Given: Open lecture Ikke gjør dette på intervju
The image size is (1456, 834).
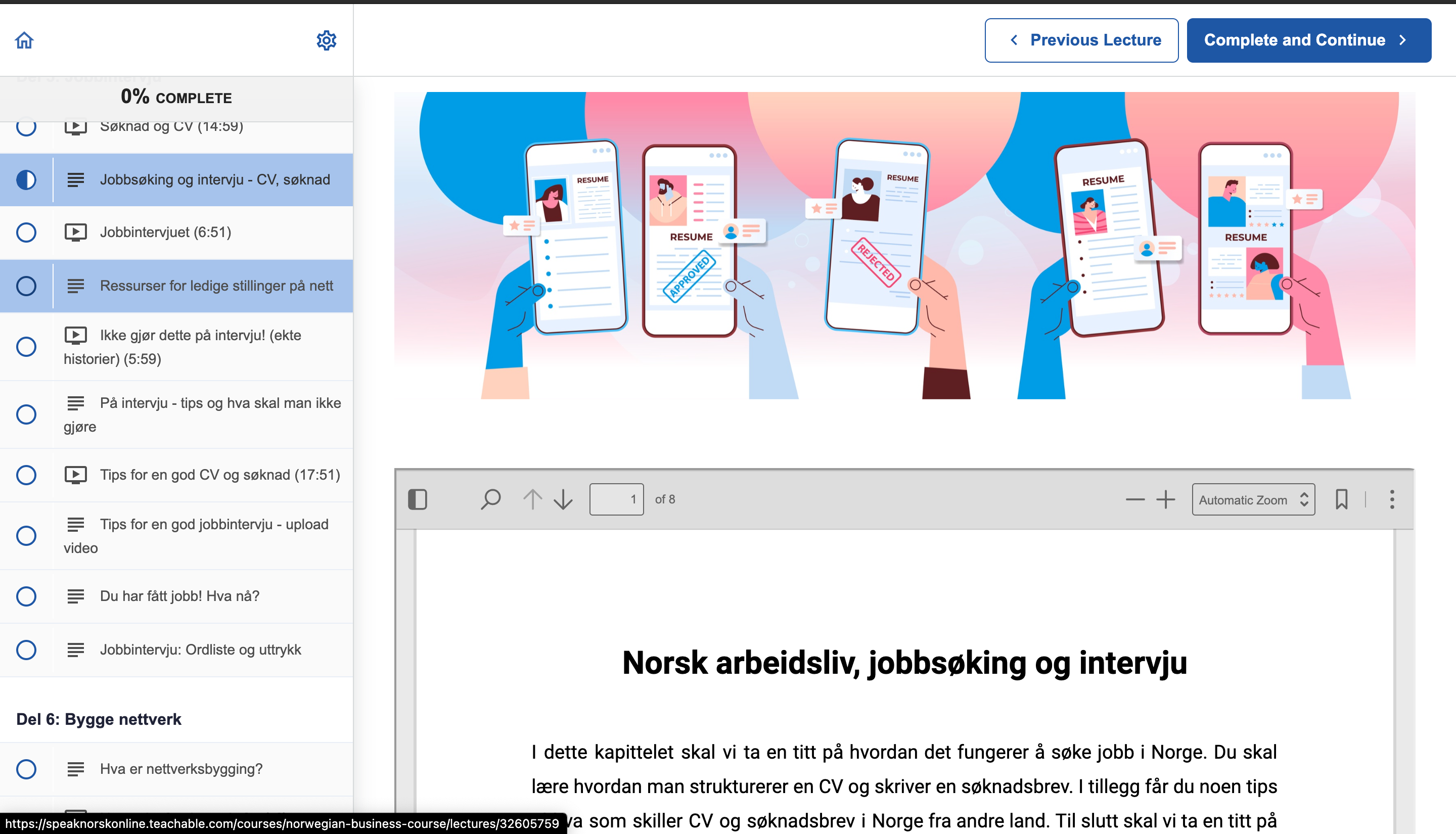Looking at the screenshot, I should 176,347.
